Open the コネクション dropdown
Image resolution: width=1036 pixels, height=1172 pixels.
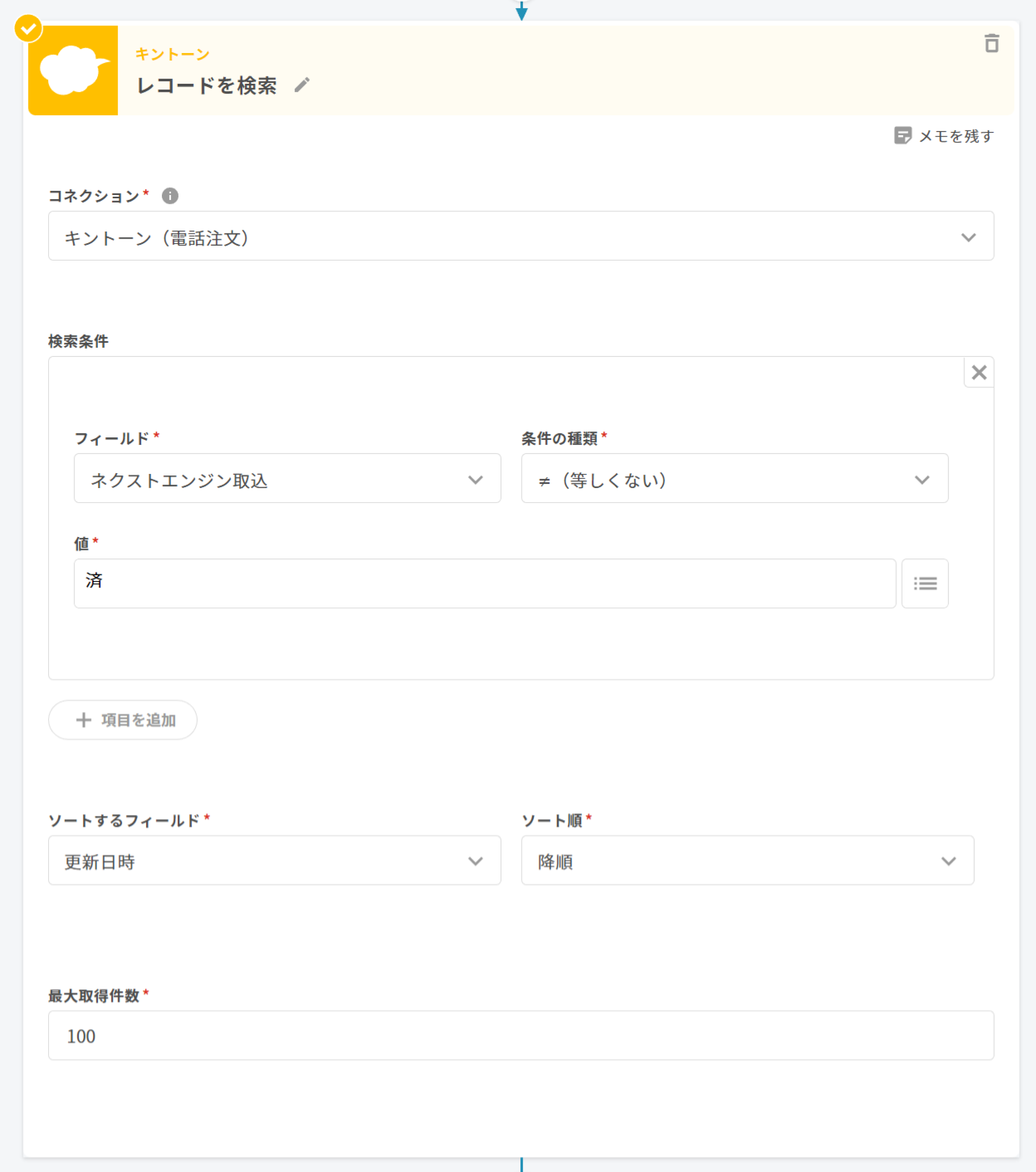(x=520, y=236)
